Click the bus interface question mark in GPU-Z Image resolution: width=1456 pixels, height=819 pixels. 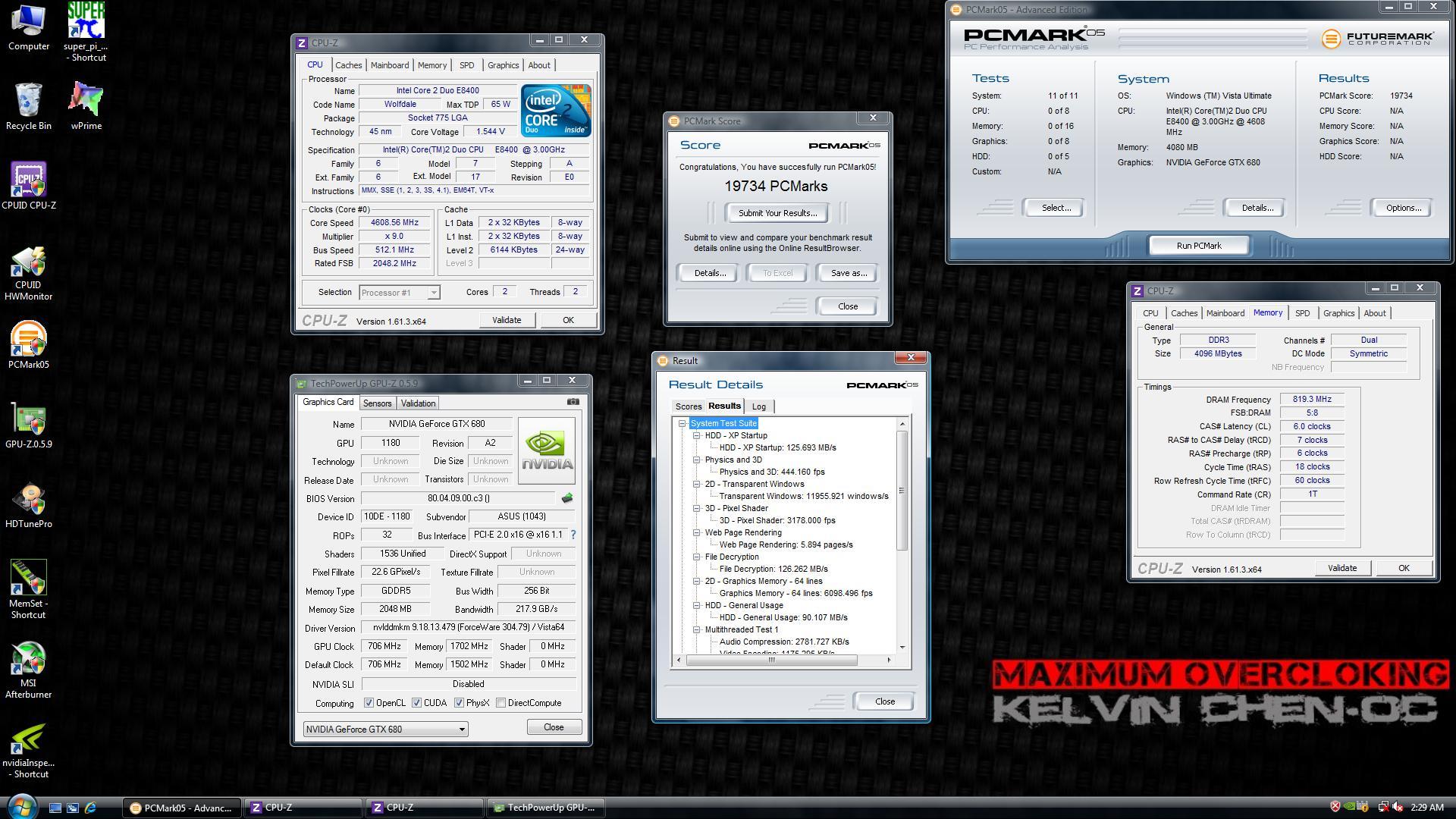tap(573, 535)
